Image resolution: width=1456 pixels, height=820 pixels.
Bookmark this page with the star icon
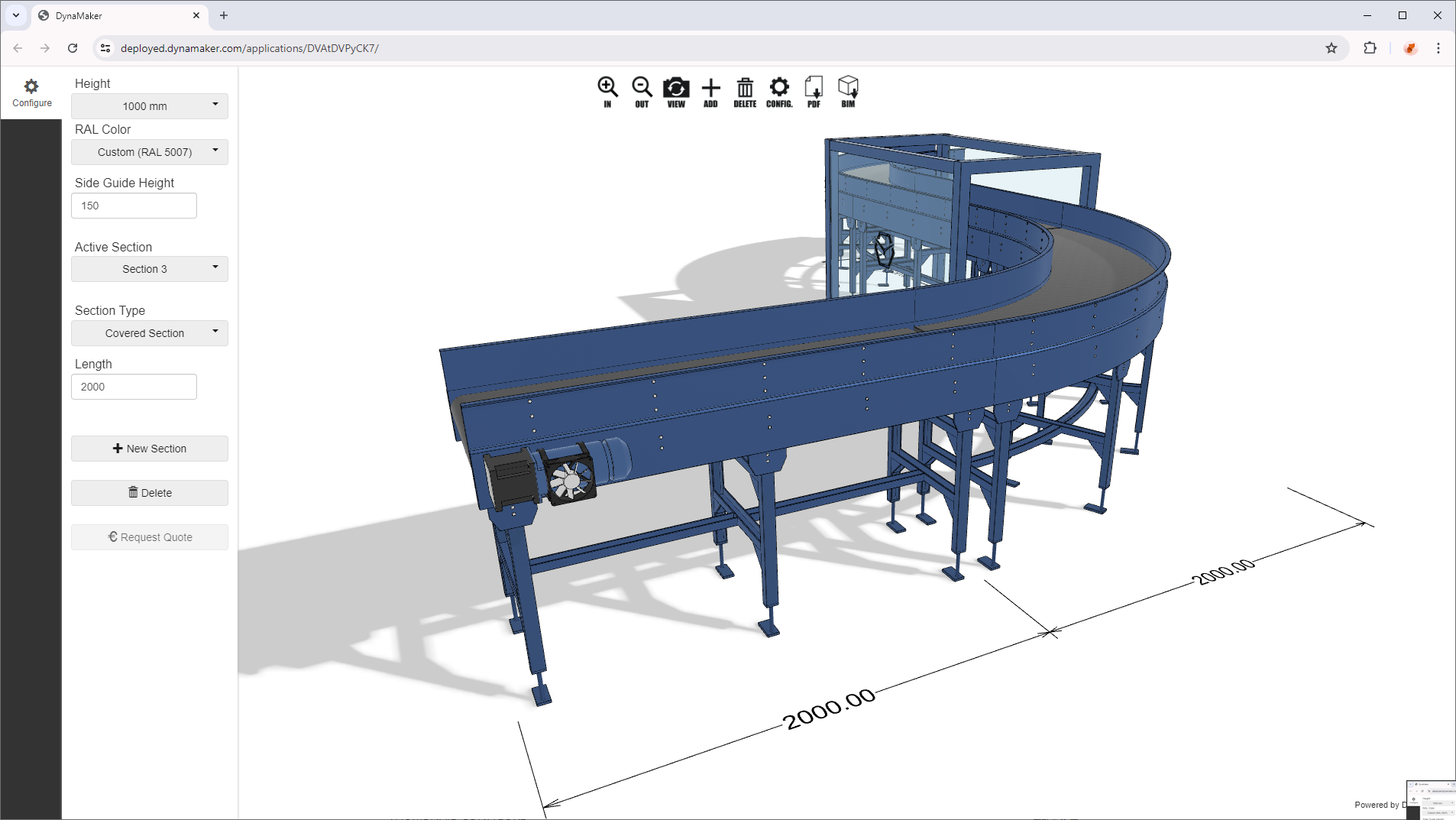[1331, 48]
